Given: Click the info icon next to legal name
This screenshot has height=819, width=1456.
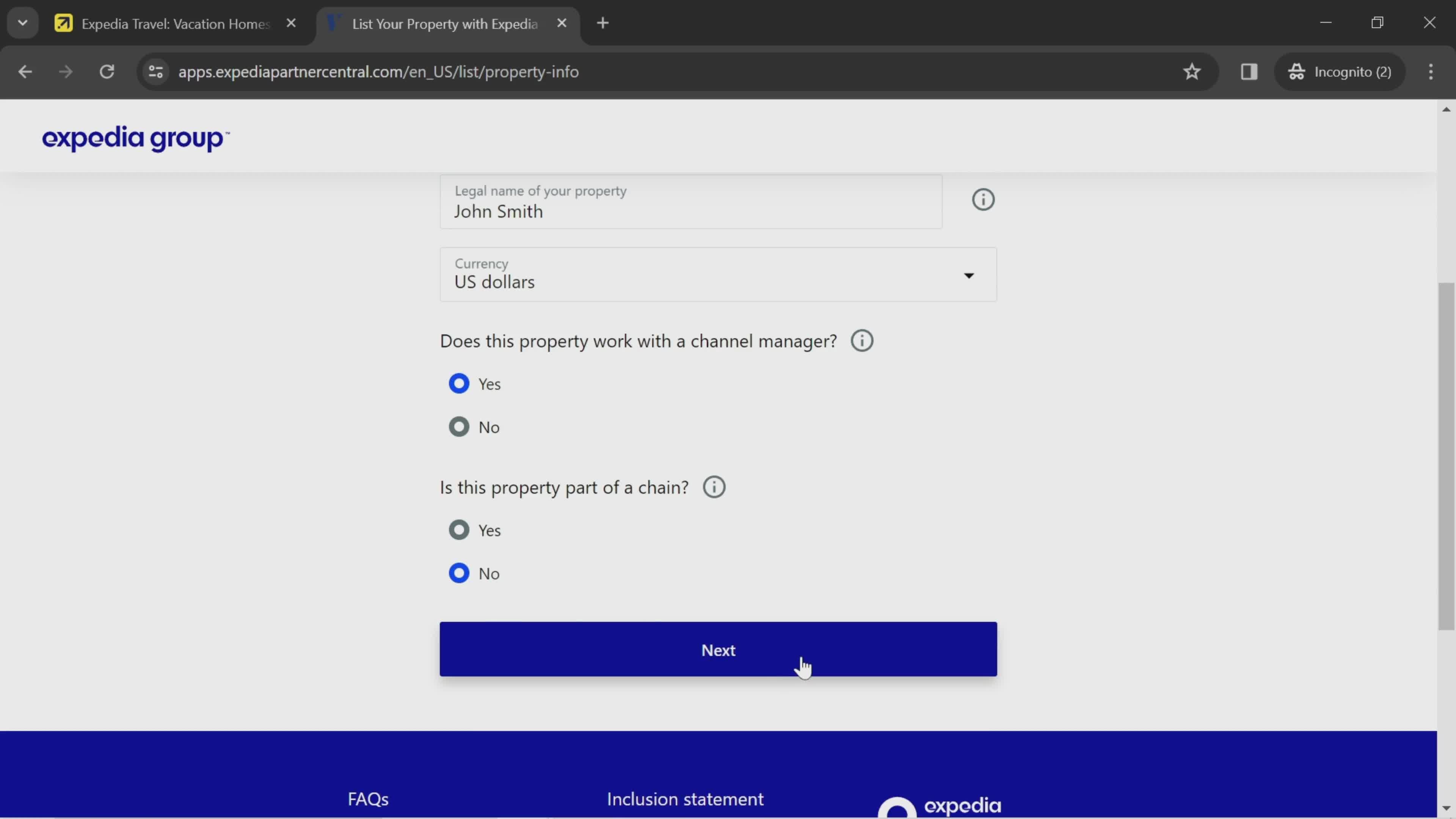Looking at the screenshot, I should pos(983,199).
